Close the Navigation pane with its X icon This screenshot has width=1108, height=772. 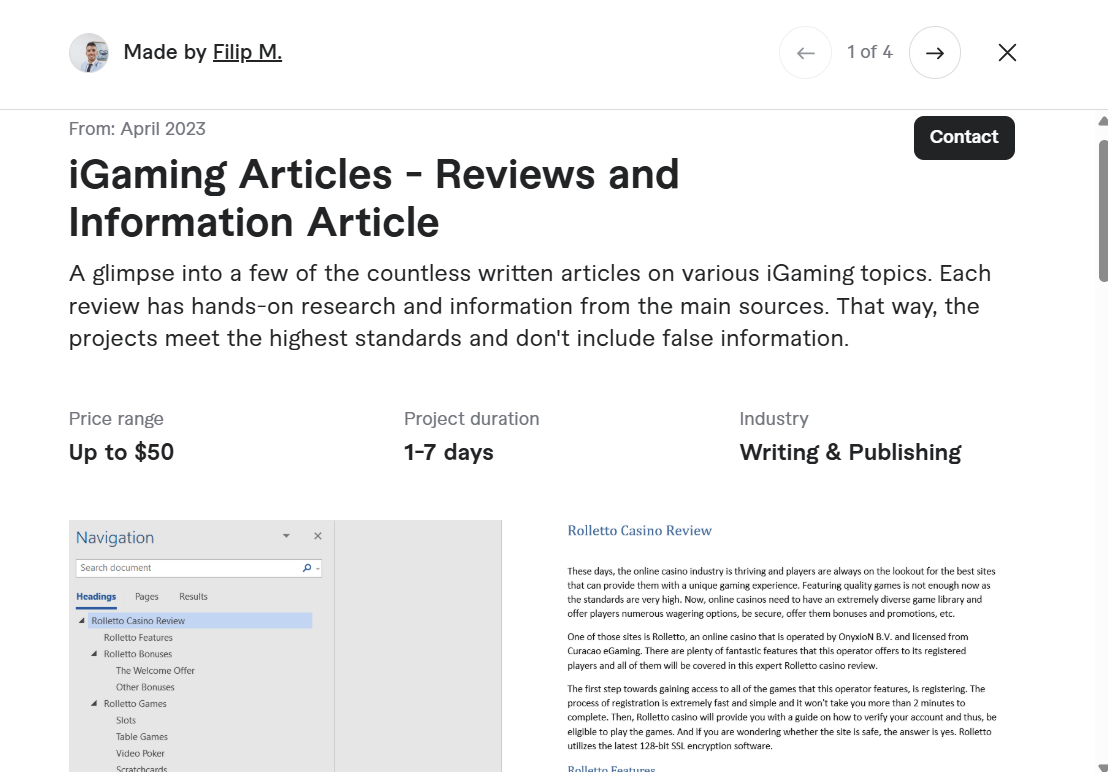317,536
